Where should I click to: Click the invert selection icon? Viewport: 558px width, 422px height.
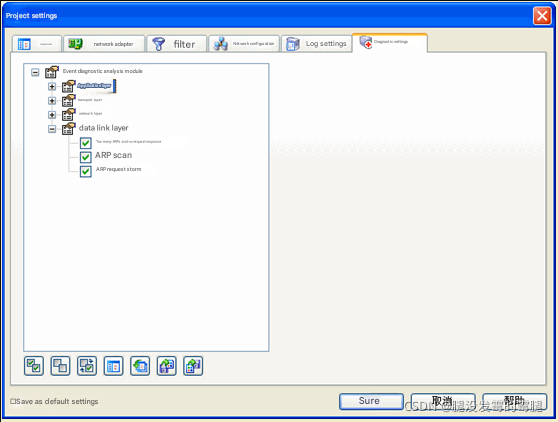87,366
